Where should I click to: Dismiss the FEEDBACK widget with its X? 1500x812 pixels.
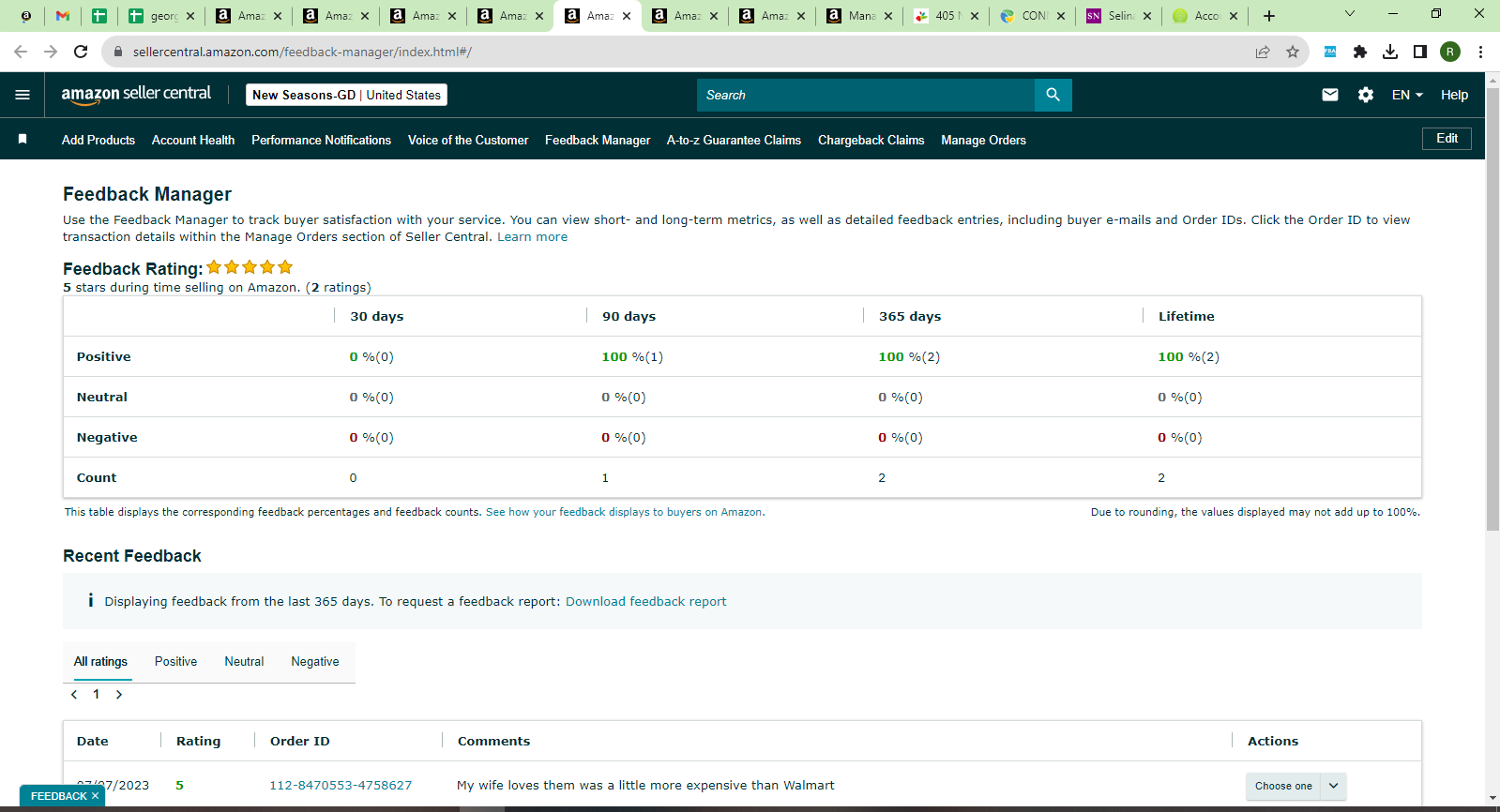[x=95, y=796]
